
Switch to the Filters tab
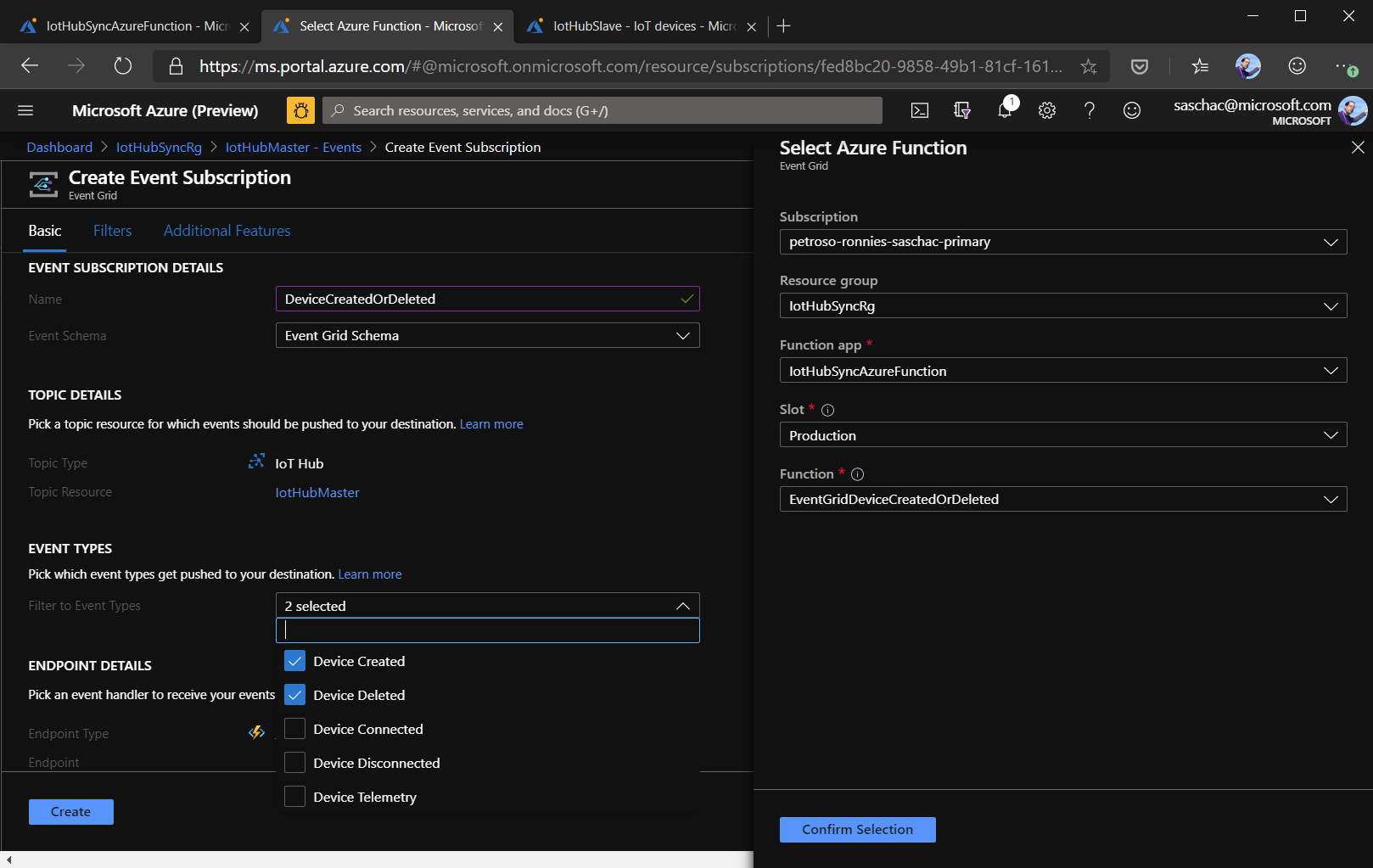(x=112, y=231)
